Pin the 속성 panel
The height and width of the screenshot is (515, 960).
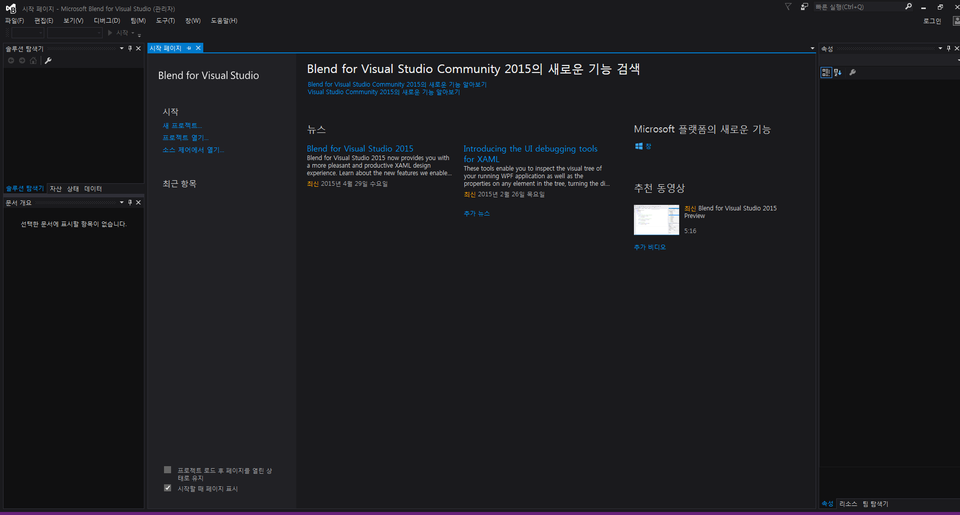pos(948,48)
